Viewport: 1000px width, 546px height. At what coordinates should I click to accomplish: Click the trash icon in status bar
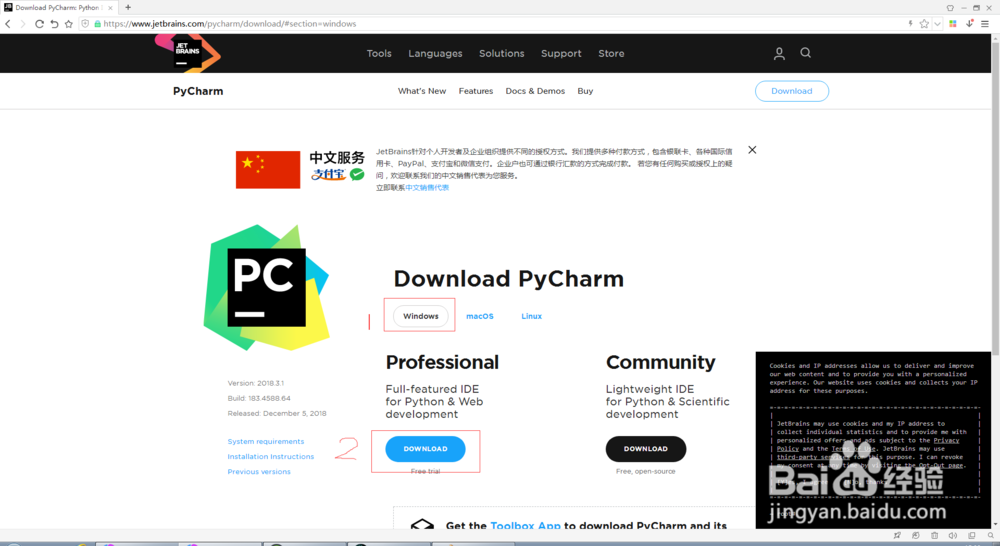pyautogui.click(x=934, y=536)
